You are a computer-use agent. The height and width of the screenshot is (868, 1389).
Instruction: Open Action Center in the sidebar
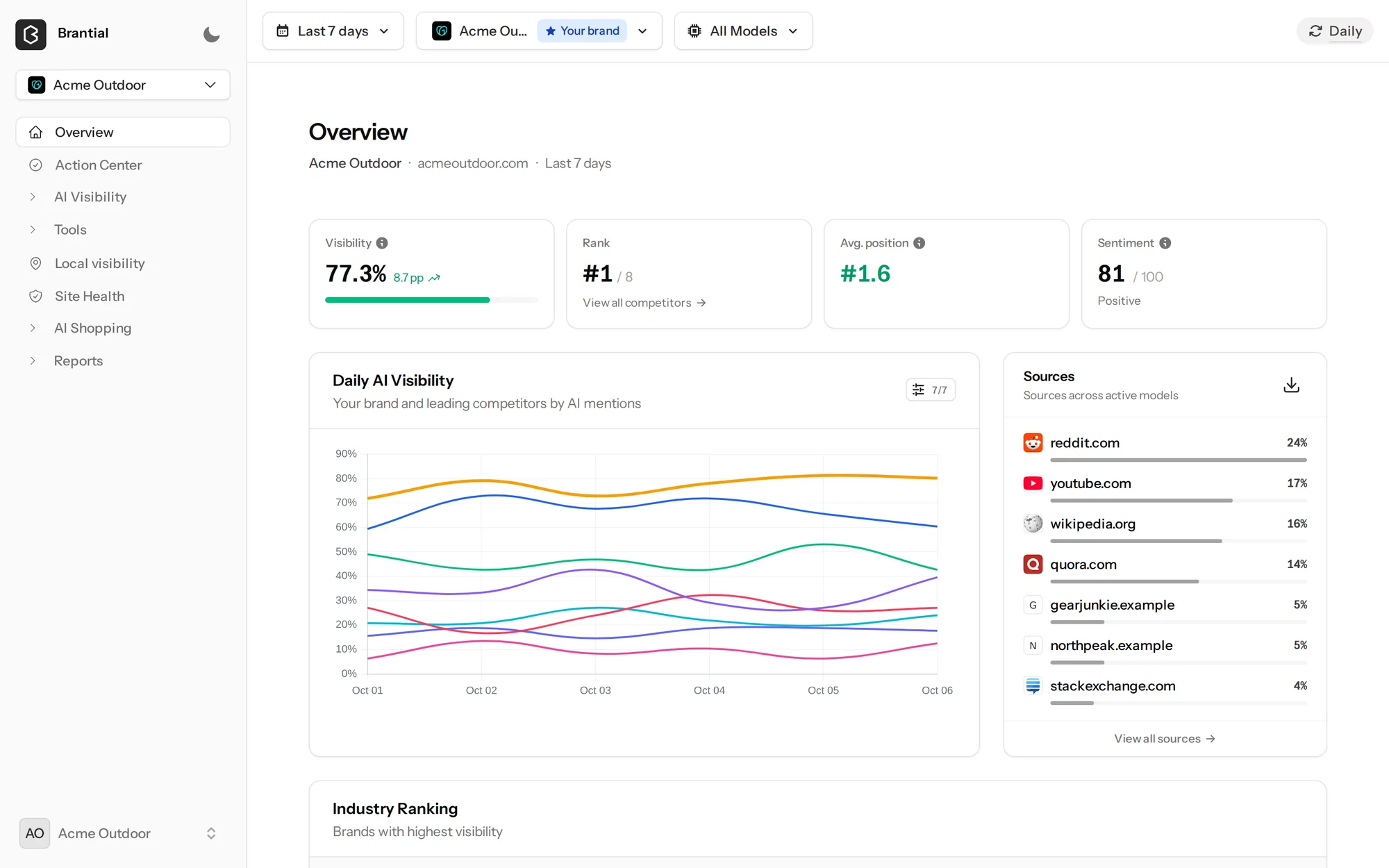click(x=123, y=165)
